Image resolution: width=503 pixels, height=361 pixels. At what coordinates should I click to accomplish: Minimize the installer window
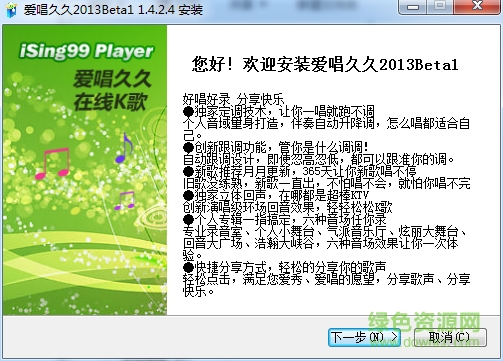(413, 7)
